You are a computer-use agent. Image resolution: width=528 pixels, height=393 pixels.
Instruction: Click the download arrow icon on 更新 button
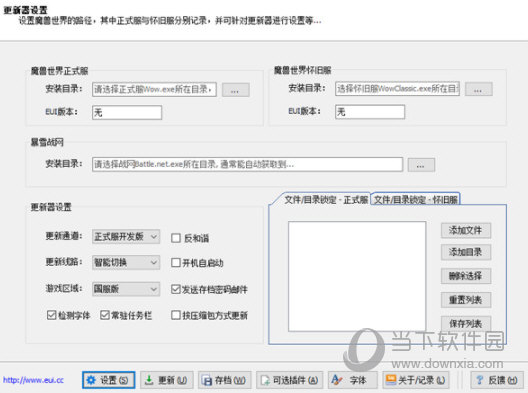point(149,380)
